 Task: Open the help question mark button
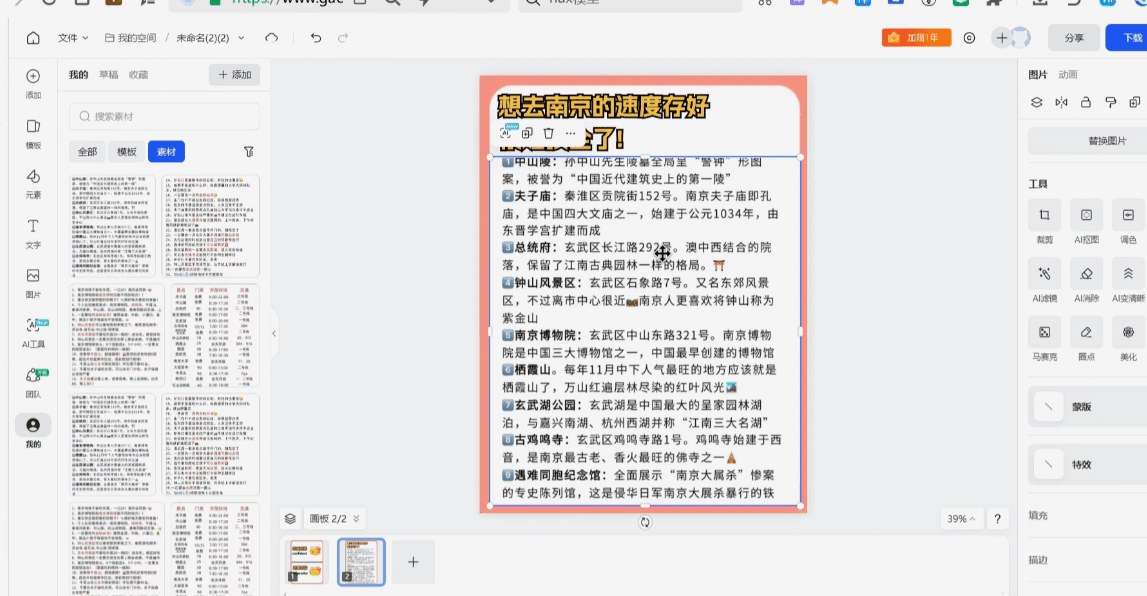click(997, 518)
